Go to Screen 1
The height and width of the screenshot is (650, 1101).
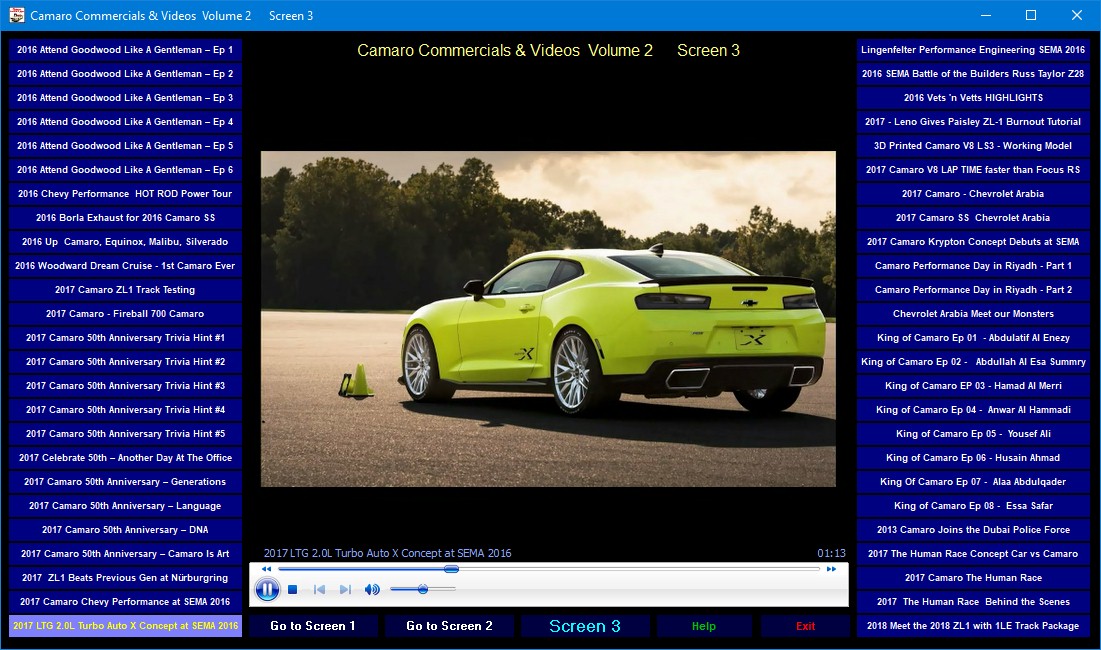tap(313, 626)
